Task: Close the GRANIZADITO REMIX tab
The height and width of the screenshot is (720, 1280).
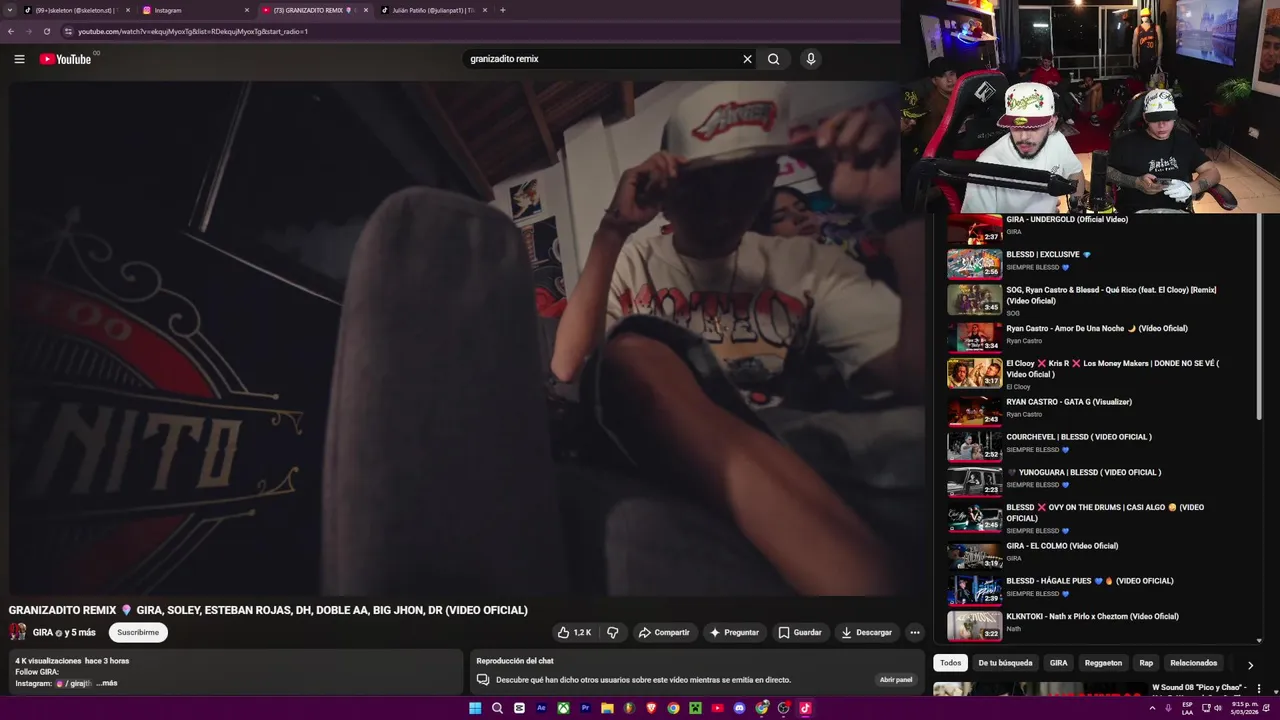Action: click(x=366, y=10)
